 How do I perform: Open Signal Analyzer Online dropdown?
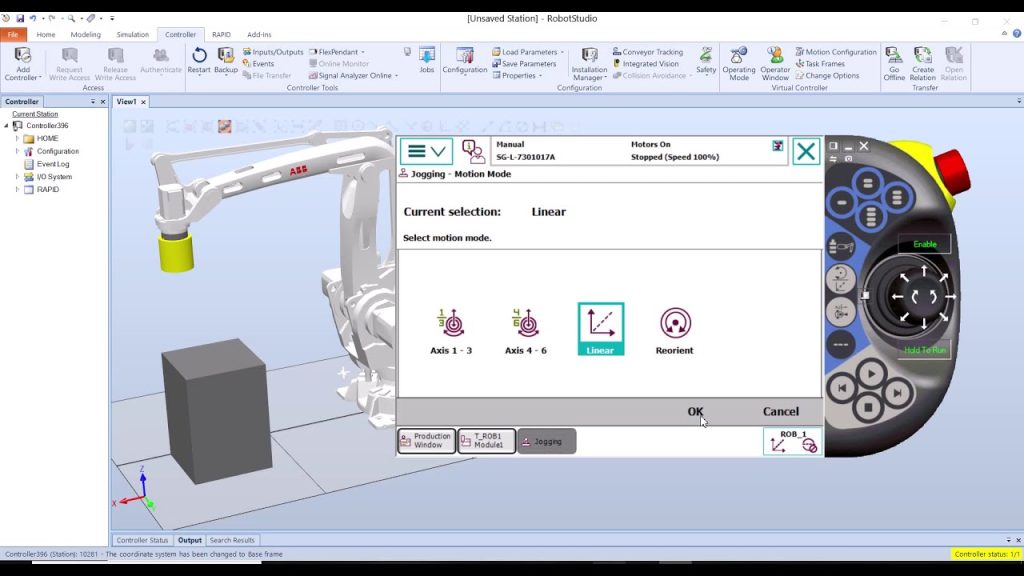click(x=396, y=75)
